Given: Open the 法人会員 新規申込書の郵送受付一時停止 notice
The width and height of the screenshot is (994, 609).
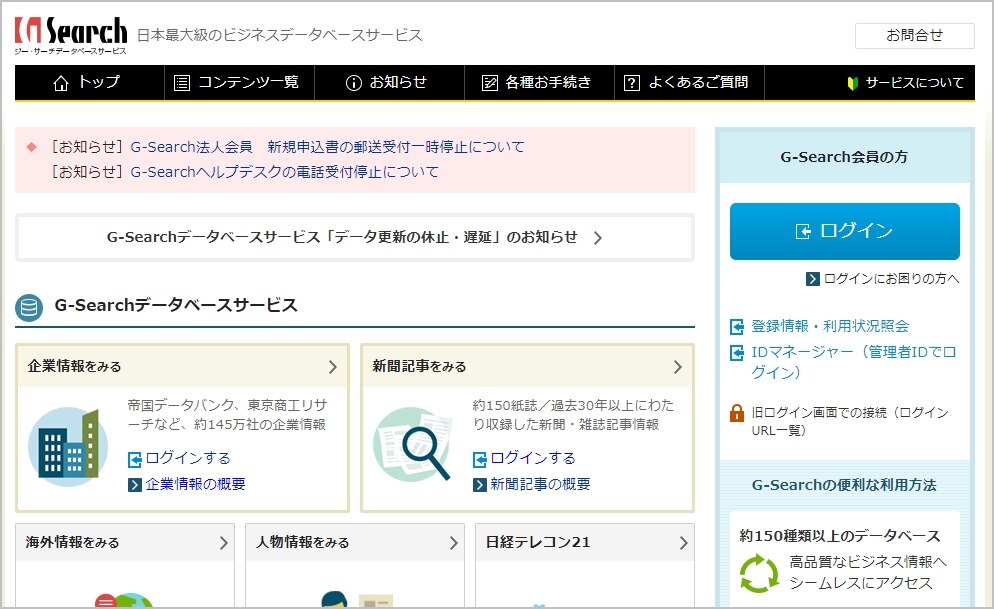Looking at the screenshot, I should [327, 147].
